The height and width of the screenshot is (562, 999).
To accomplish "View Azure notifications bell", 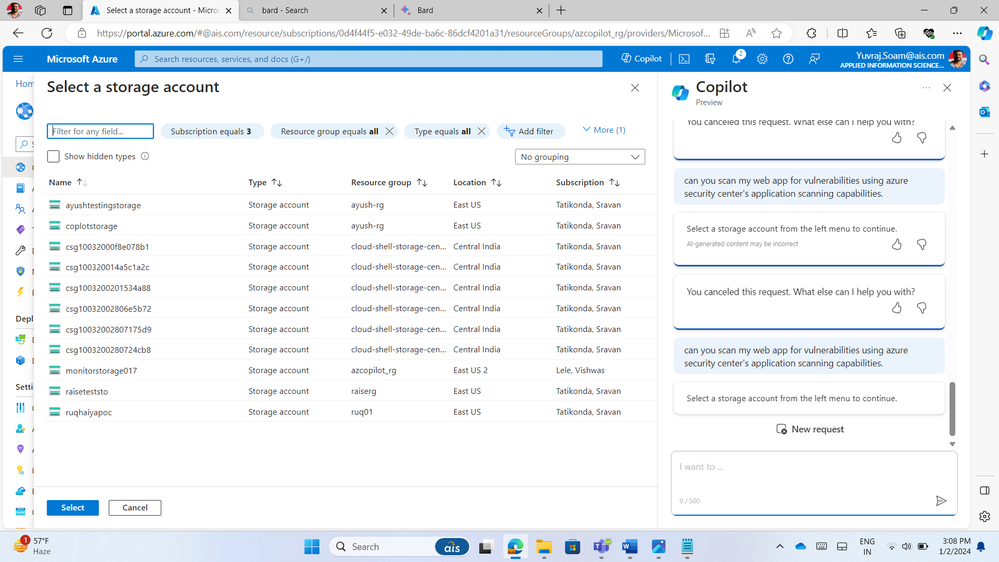I will coord(736,59).
